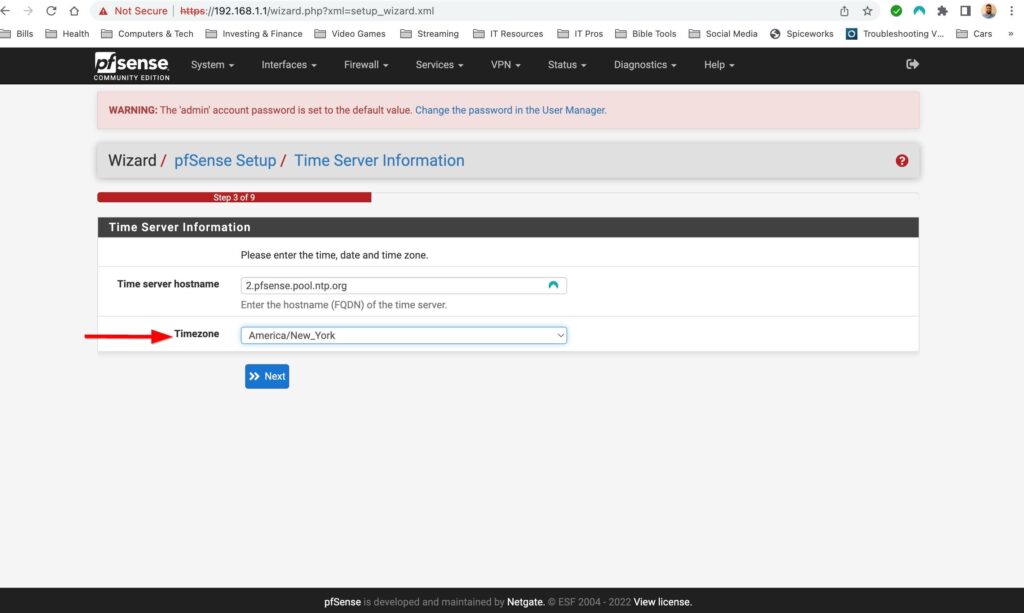Open the Extensions puzzle piece menu
The height and width of the screenshot is (613, 1024).
coord(942,11)
